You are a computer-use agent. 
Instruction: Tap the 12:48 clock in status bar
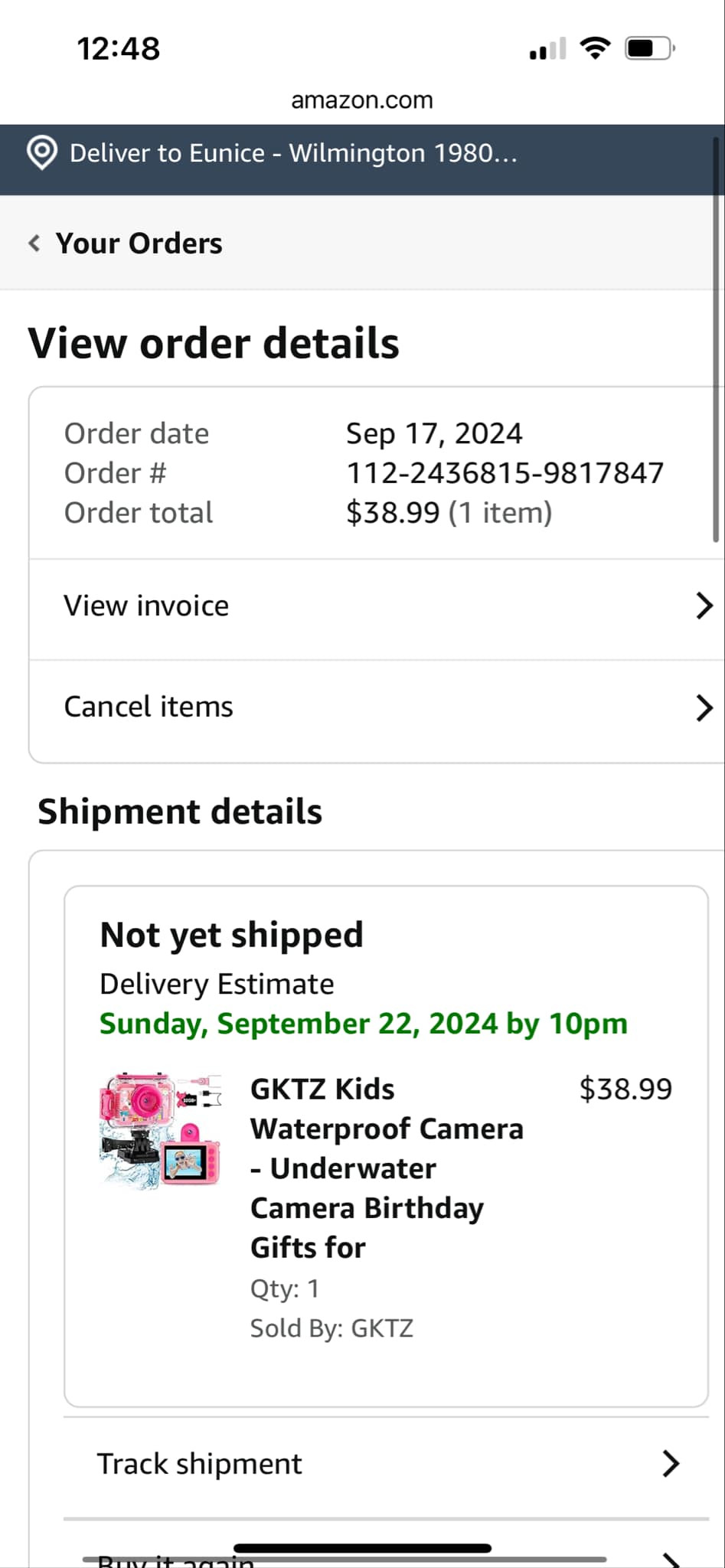tap(119, 49)
